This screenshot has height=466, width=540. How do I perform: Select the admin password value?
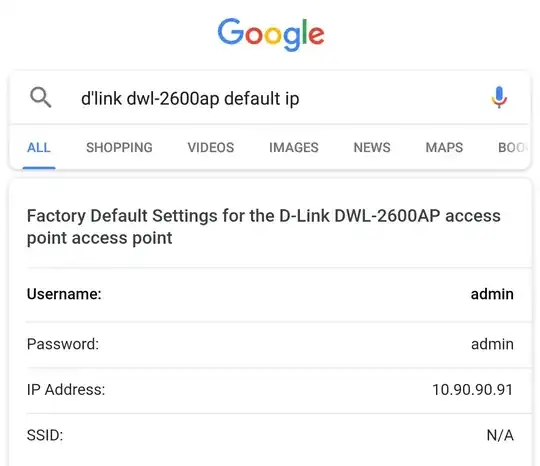[492, 344]
